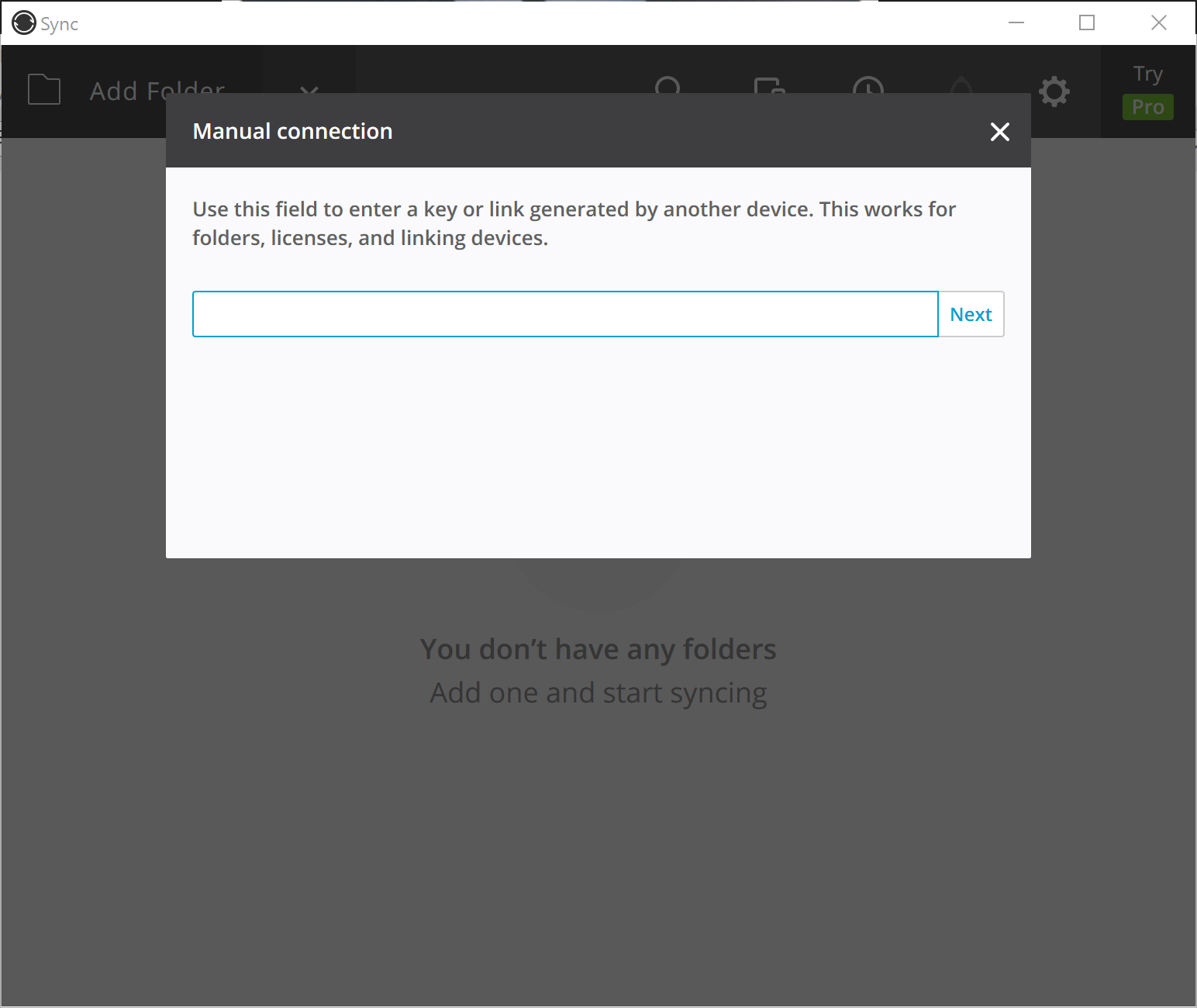Click the "Add one and start syncing" text

tap(598, 692)
